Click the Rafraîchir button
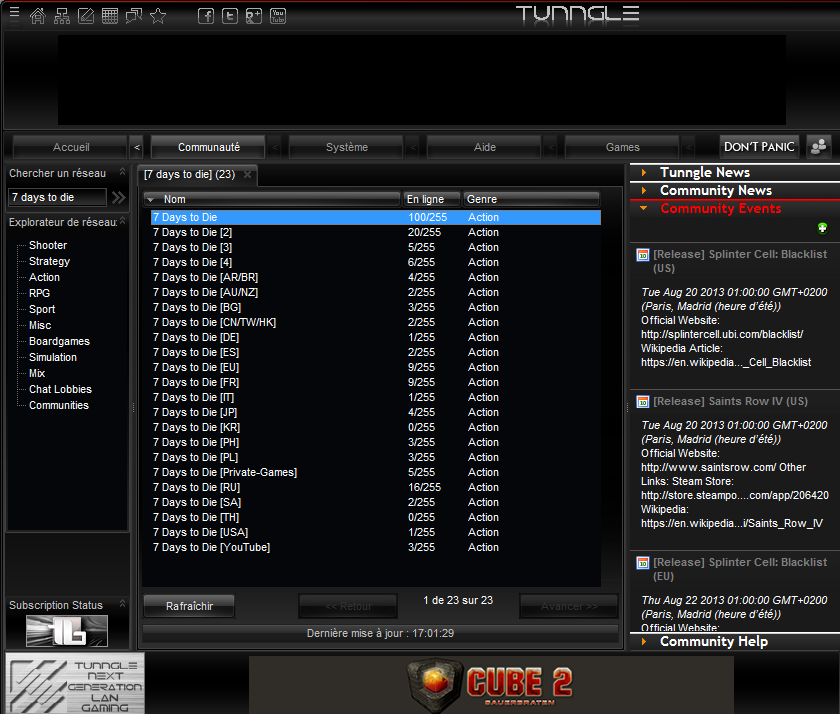The height and width of the screenshot is (714, 840). click(189, 606)
